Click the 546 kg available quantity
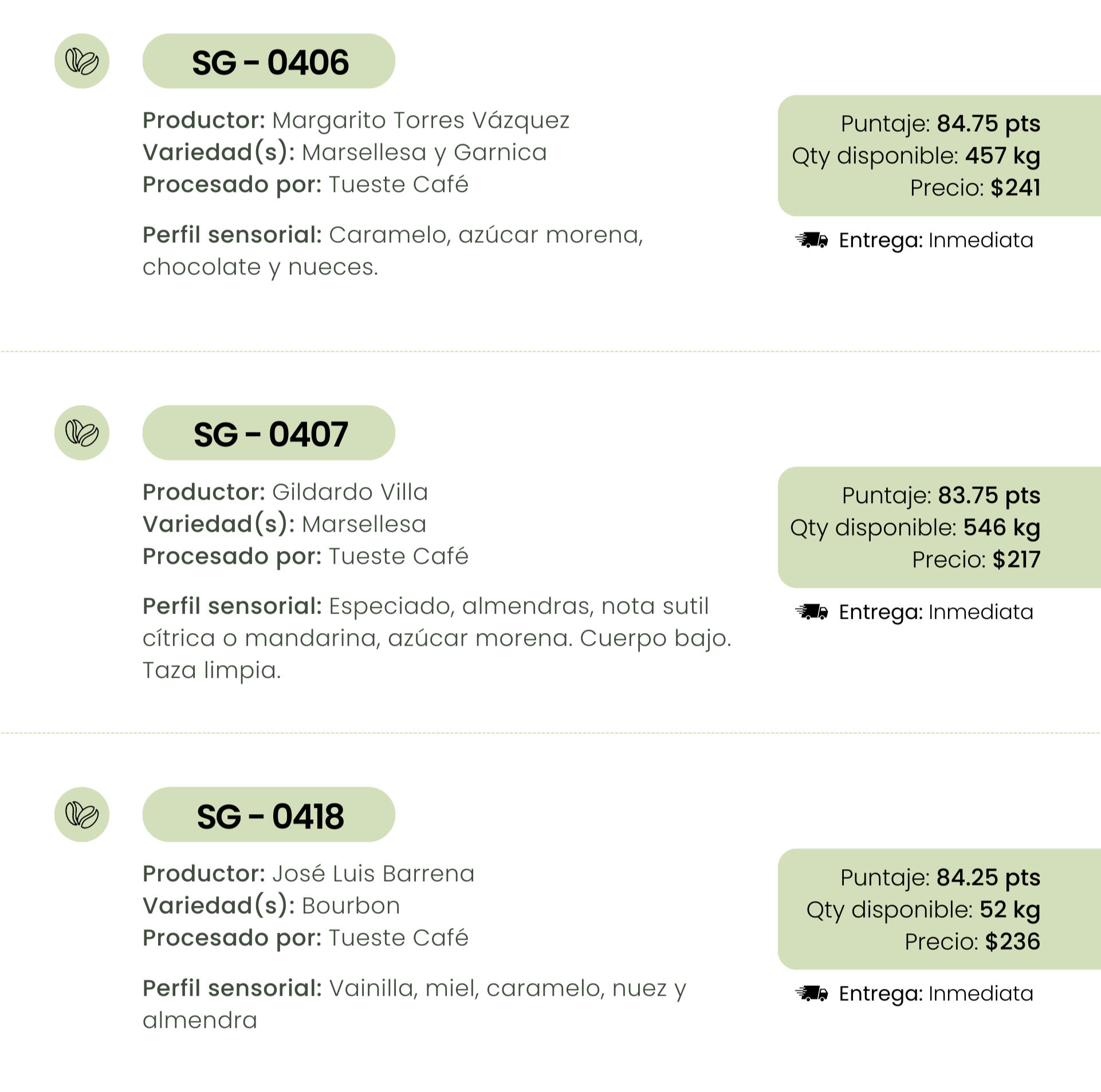Screen dimensions: 1101x1092 pos(1001,528)
